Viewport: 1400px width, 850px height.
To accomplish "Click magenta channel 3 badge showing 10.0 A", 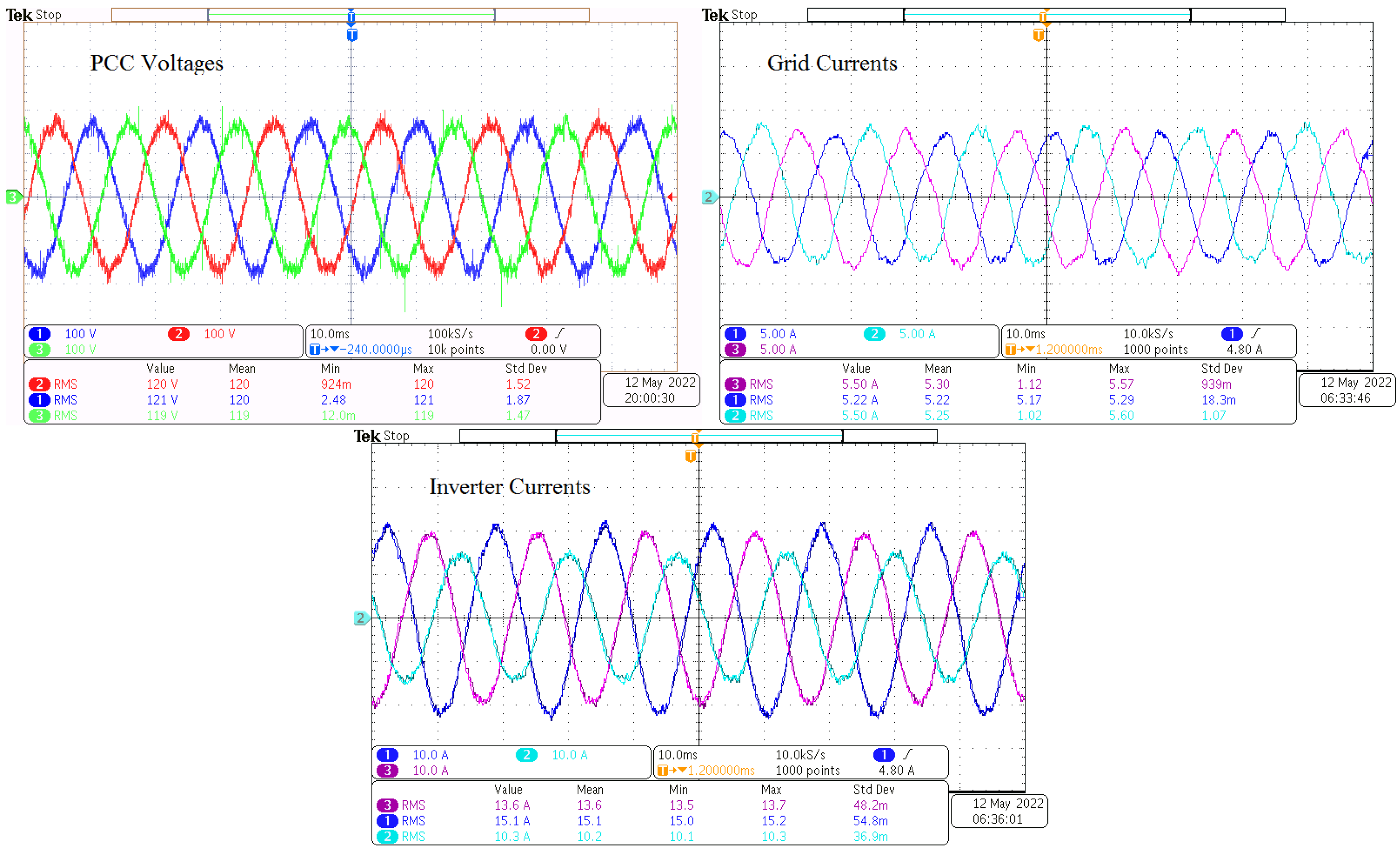I will point(388,770).
